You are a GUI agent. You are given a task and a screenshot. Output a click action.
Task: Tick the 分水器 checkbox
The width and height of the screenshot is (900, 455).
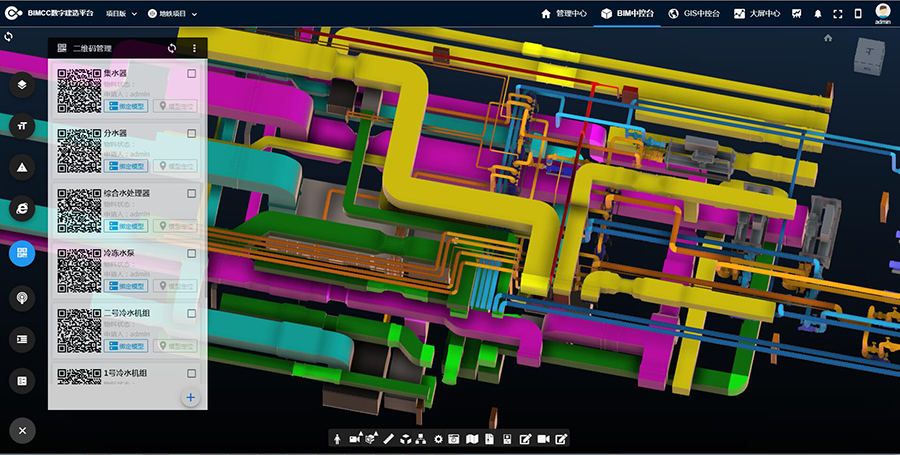192,133
